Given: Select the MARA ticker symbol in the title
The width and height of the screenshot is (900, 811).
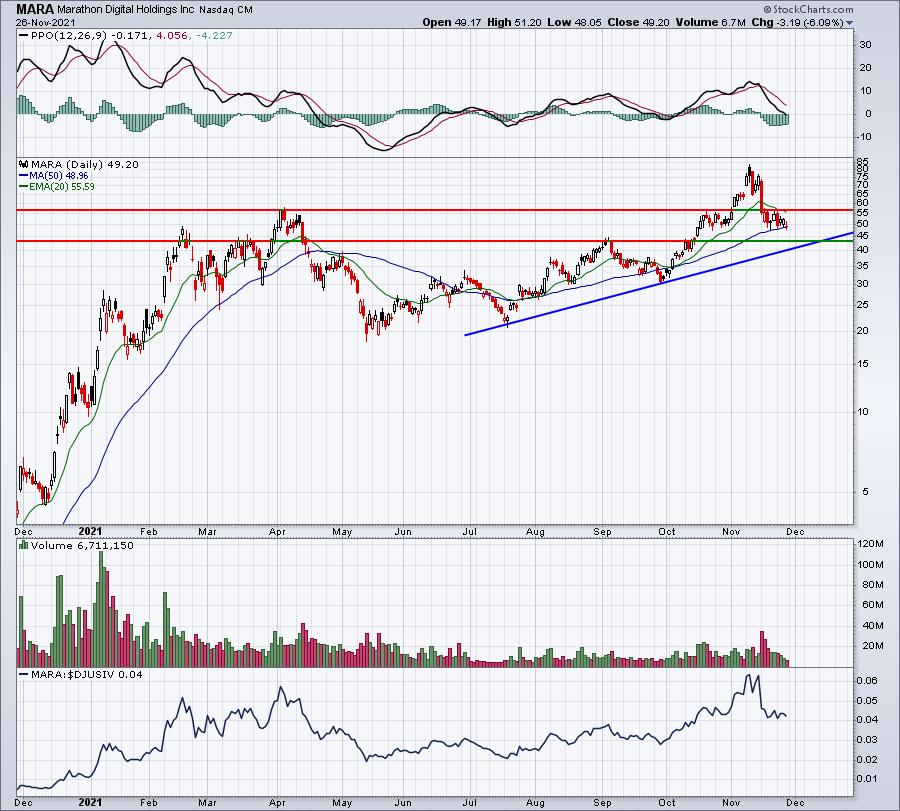Looking at the screenshot, I should pos(34,9).
